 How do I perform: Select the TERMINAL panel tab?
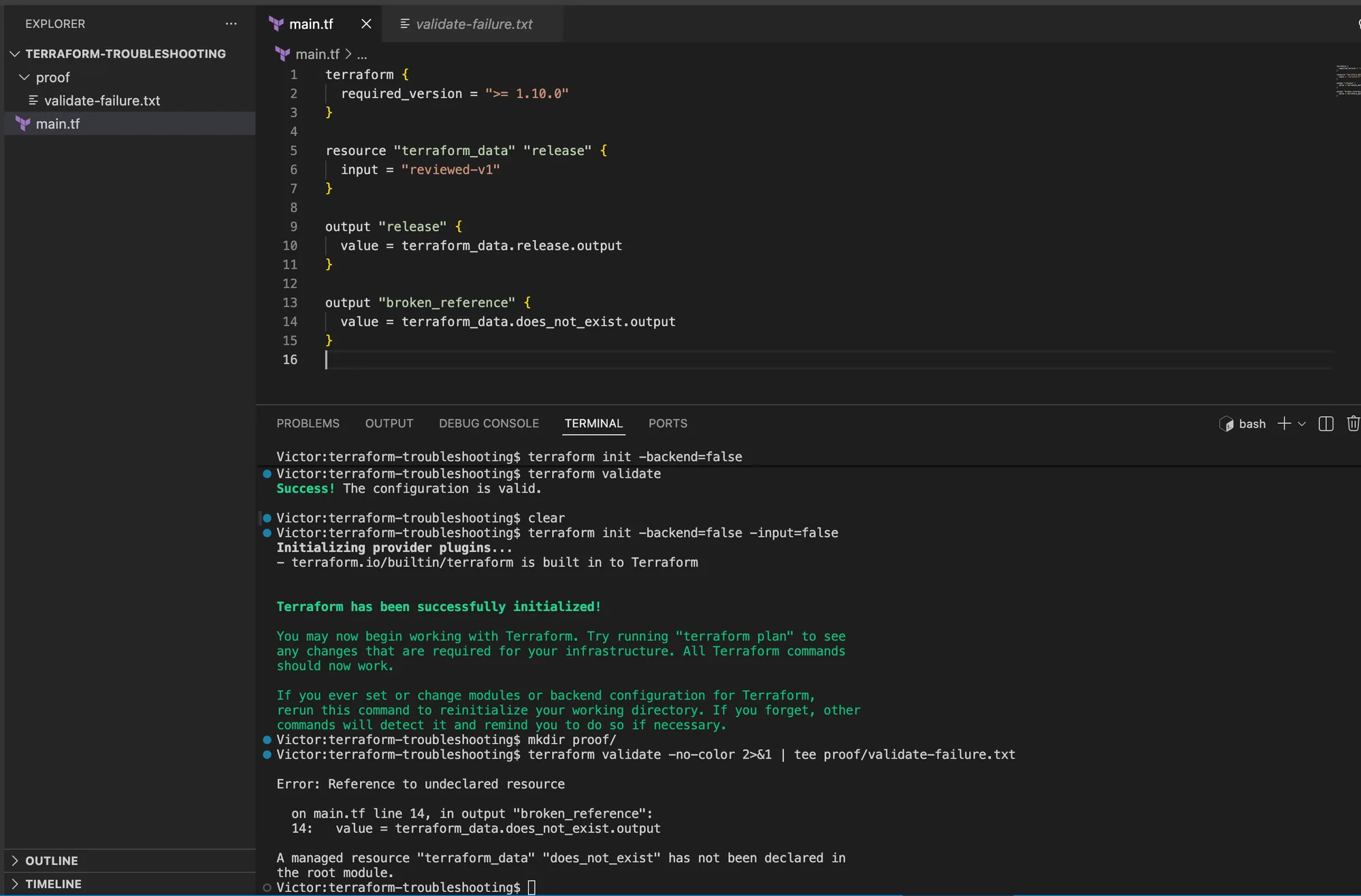[x=593, y=423]
